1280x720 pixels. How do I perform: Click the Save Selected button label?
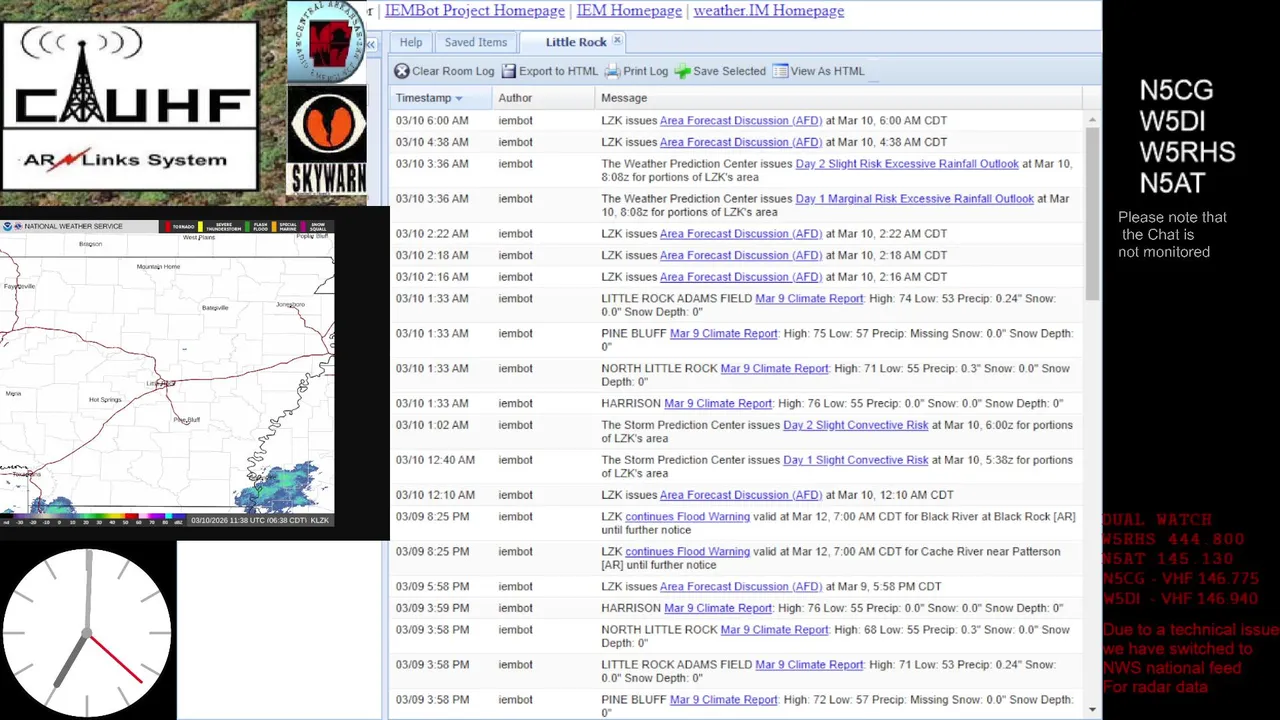click(x=729, y=71)
